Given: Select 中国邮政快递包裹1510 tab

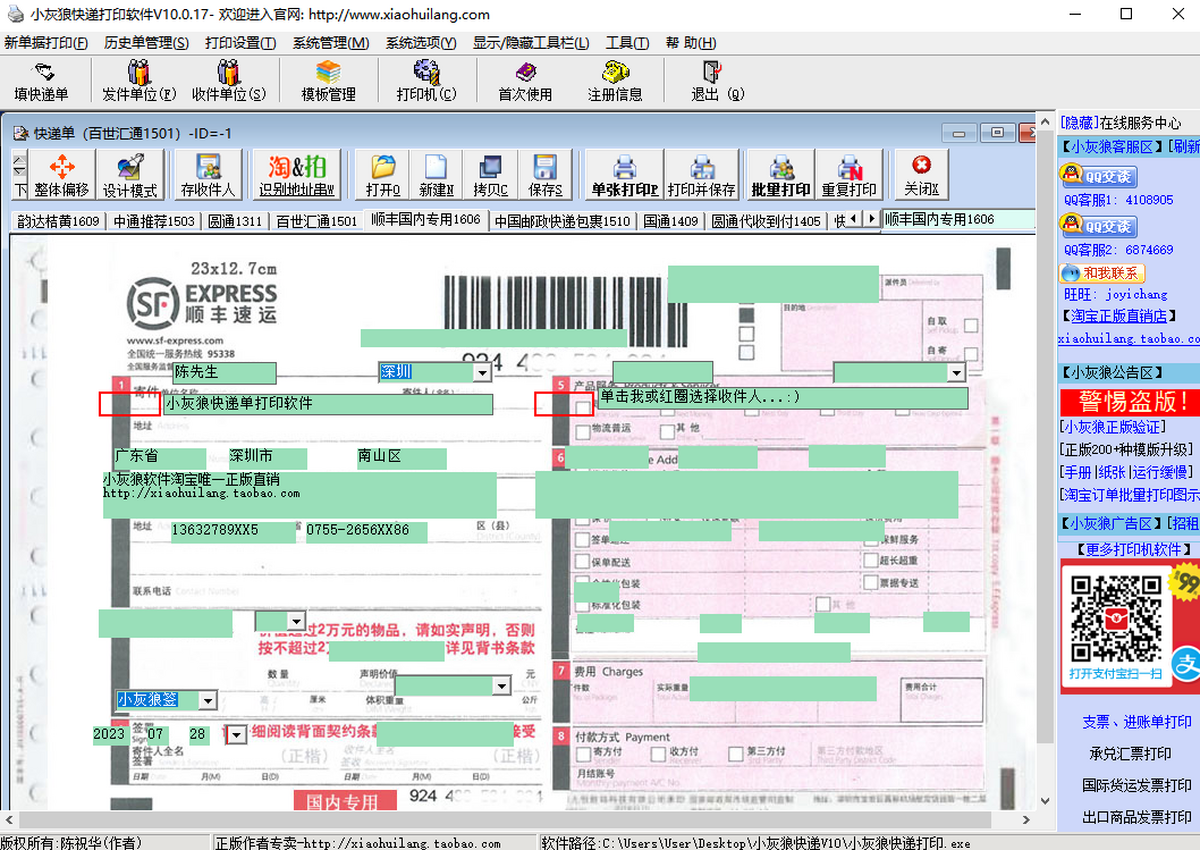Looking at the screenshot, I should [x=563, y=221].
